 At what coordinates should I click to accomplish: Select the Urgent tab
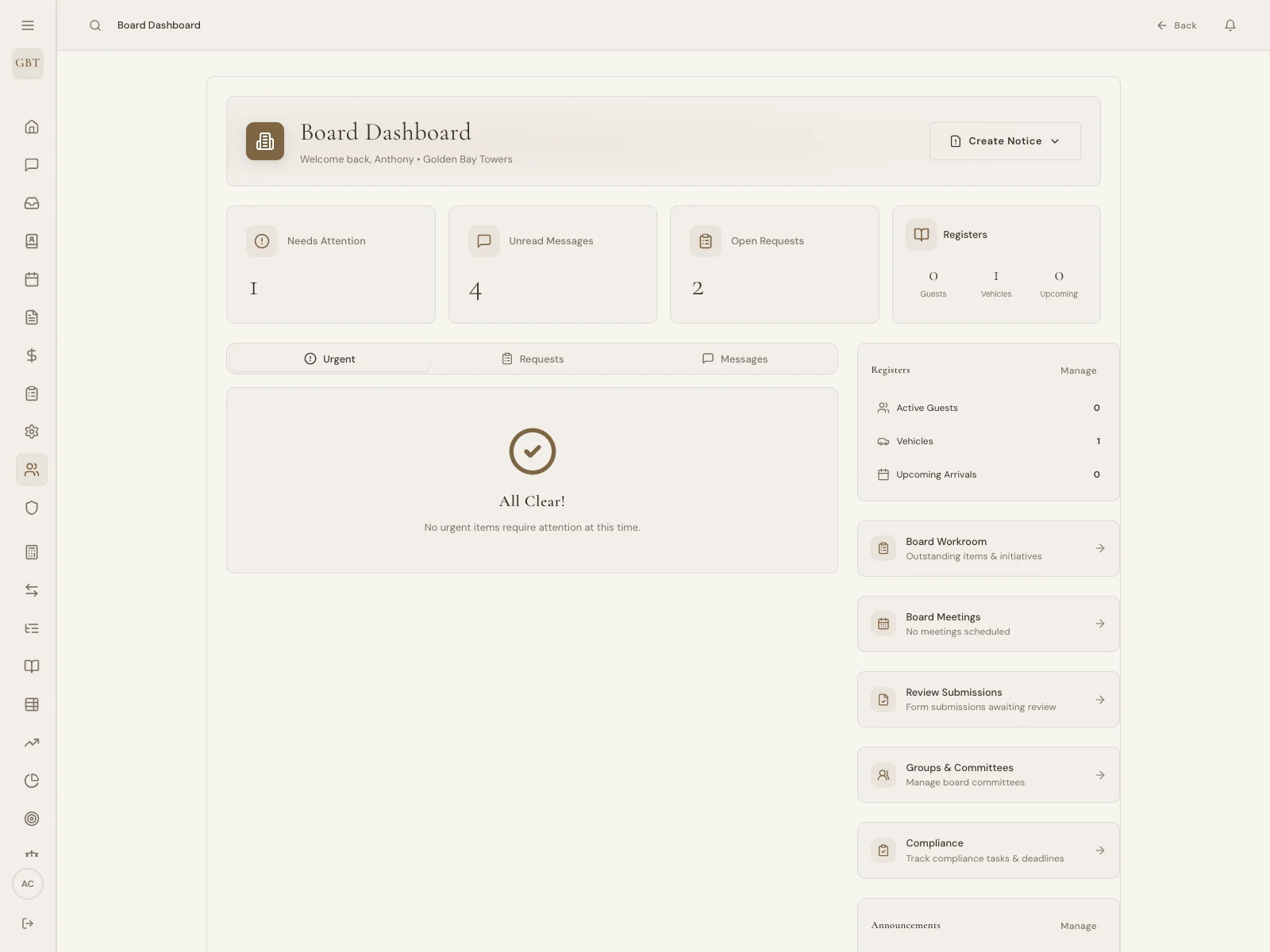330,359
